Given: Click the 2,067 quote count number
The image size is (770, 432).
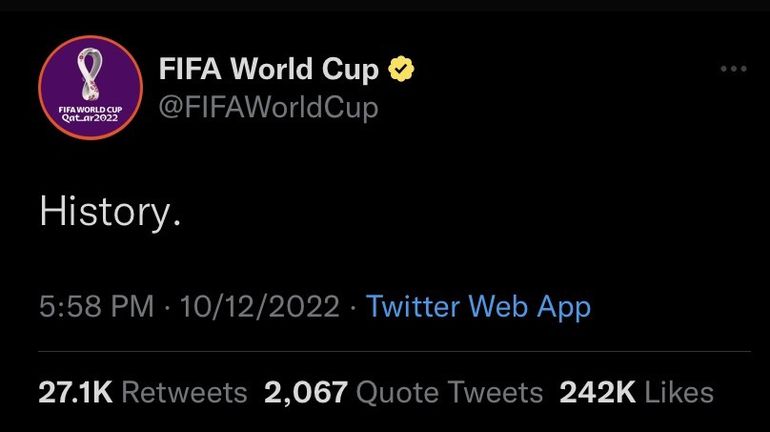Looking at the screenshot, I should point(305,392).
